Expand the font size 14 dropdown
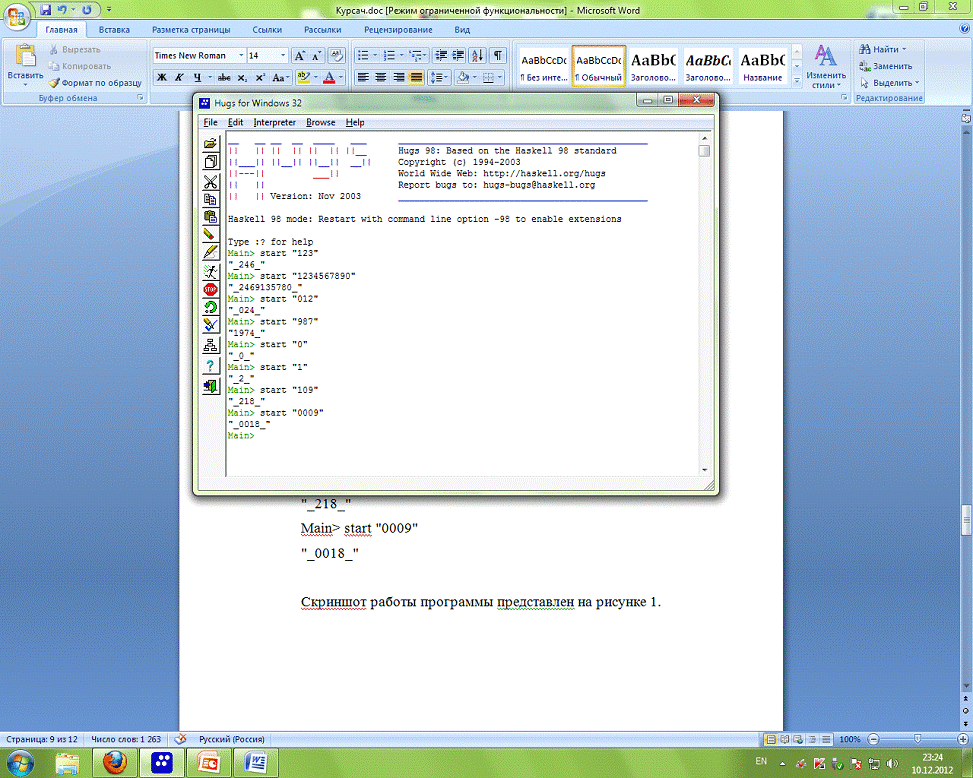Screen dimensions: 973x778 pyautogui.click(x=283, y=56)
